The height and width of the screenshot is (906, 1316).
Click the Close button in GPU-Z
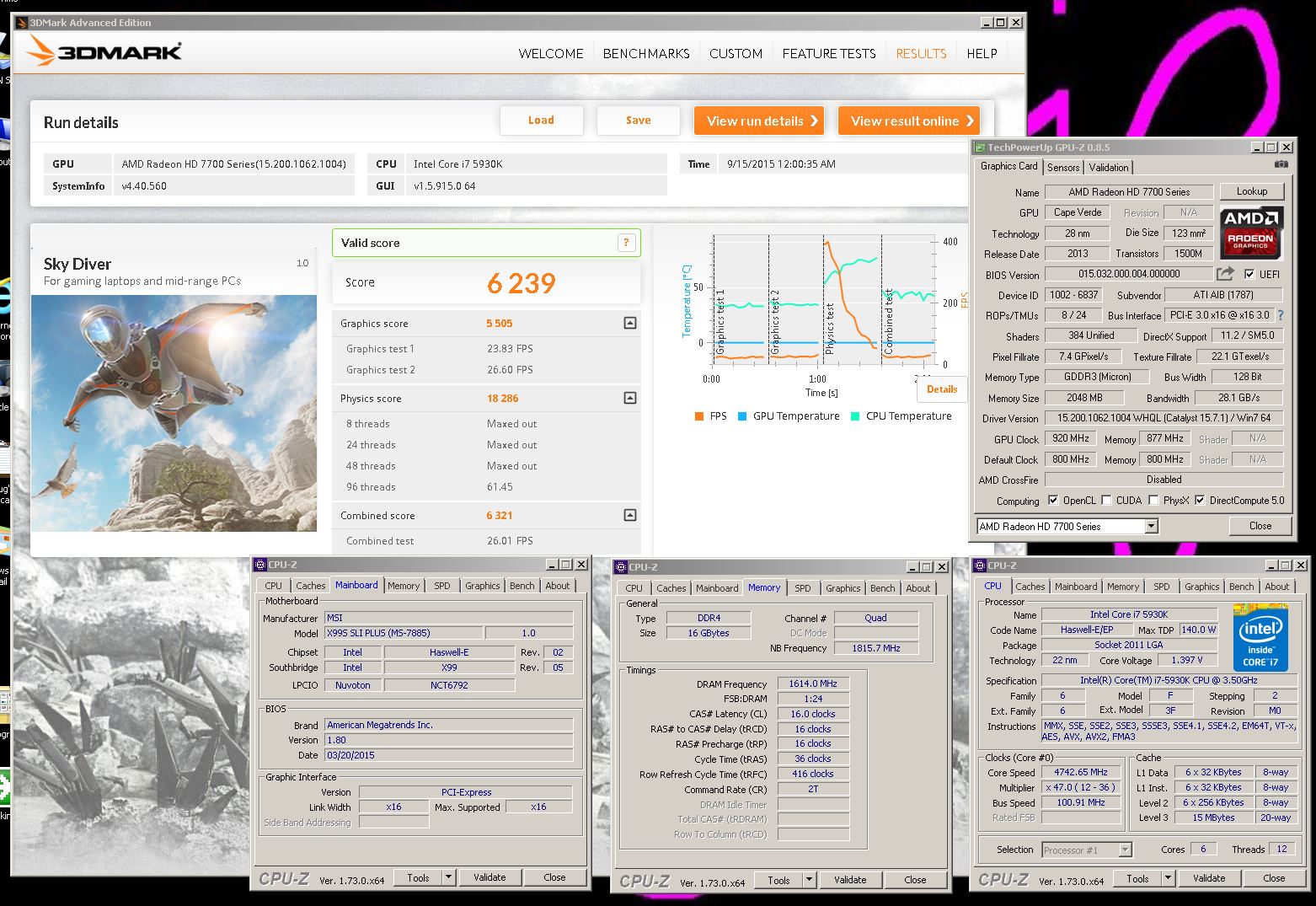point(1260,526)
